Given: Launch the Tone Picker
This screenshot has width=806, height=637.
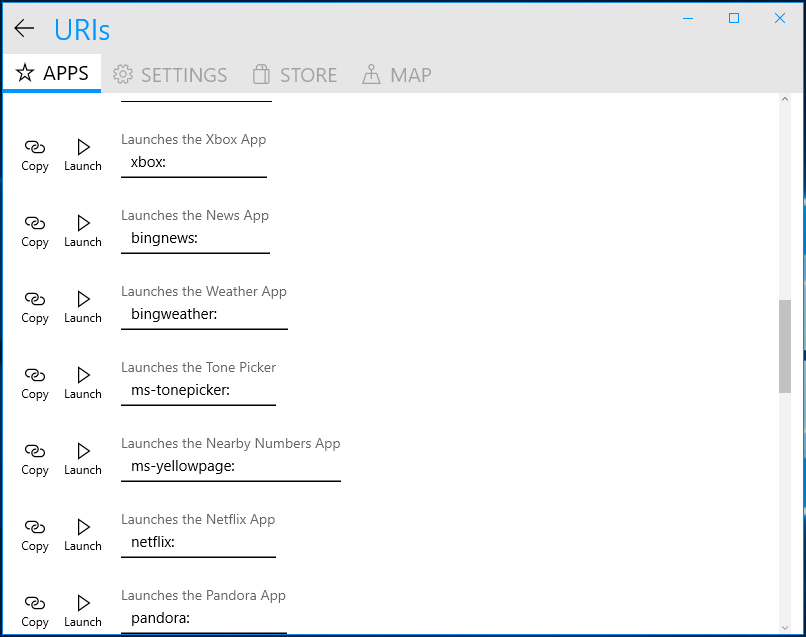Looking at the screenshot, I should pyautogui.click(x=83, y=384).
